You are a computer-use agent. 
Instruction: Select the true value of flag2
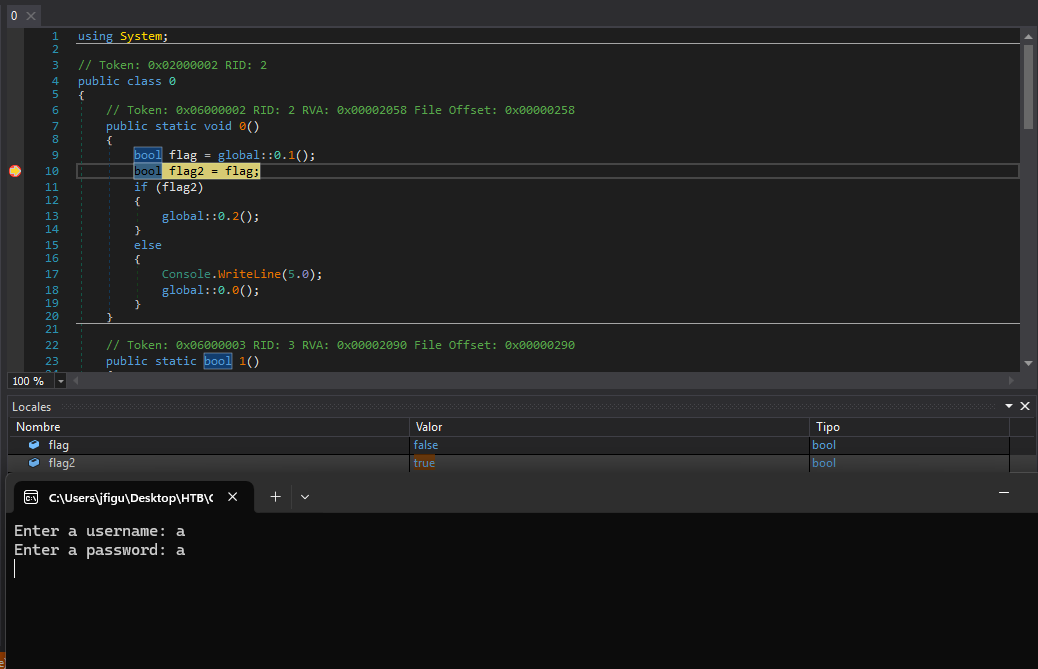[424, 463]
